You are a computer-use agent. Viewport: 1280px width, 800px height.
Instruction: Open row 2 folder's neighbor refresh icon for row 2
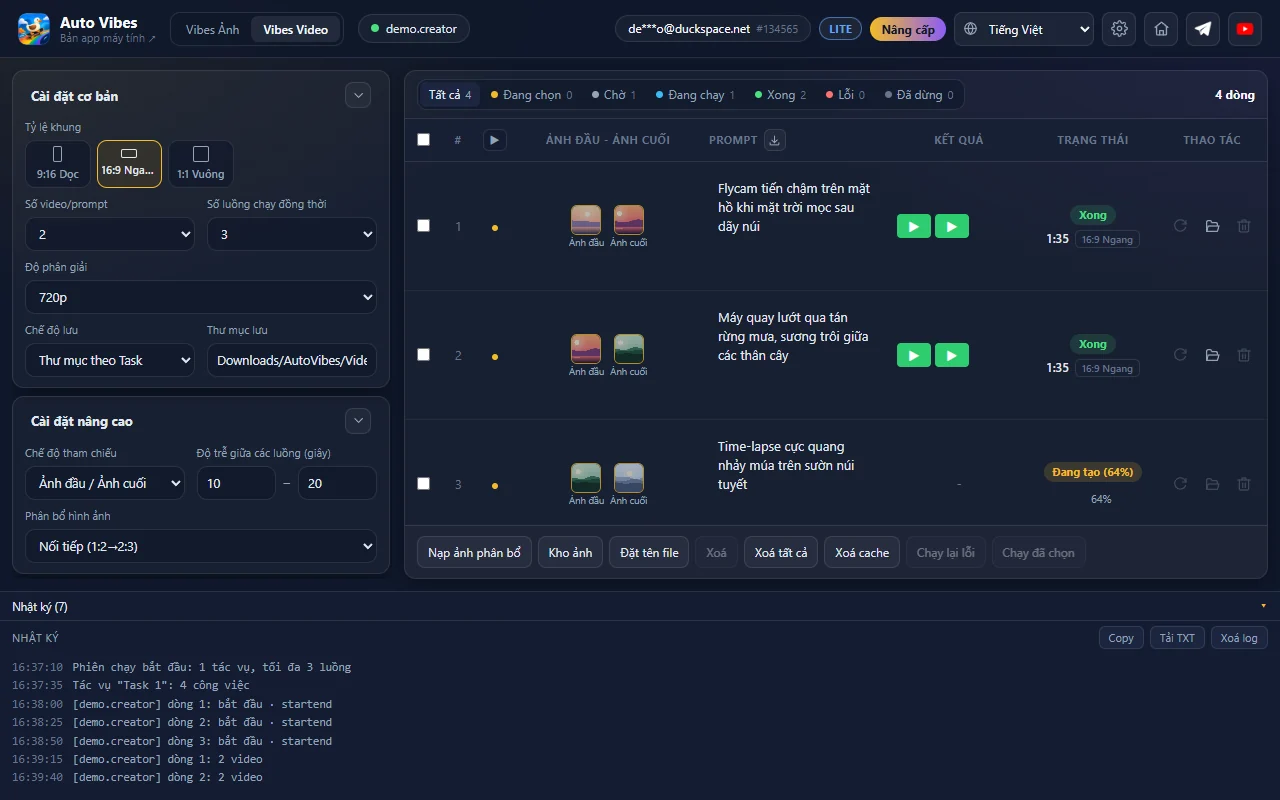(1180, 355)
